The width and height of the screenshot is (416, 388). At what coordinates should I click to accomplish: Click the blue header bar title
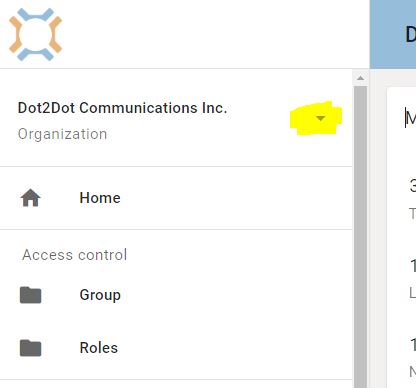click(x=411, y=34)
